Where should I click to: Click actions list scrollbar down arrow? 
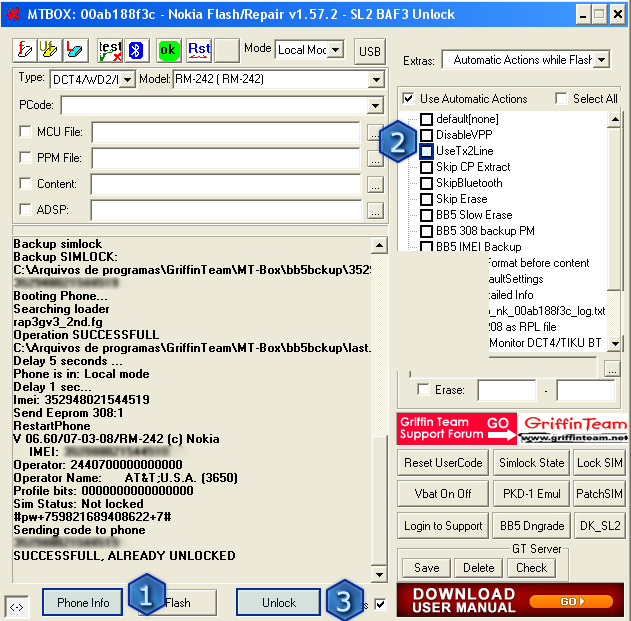click(615, 344)
